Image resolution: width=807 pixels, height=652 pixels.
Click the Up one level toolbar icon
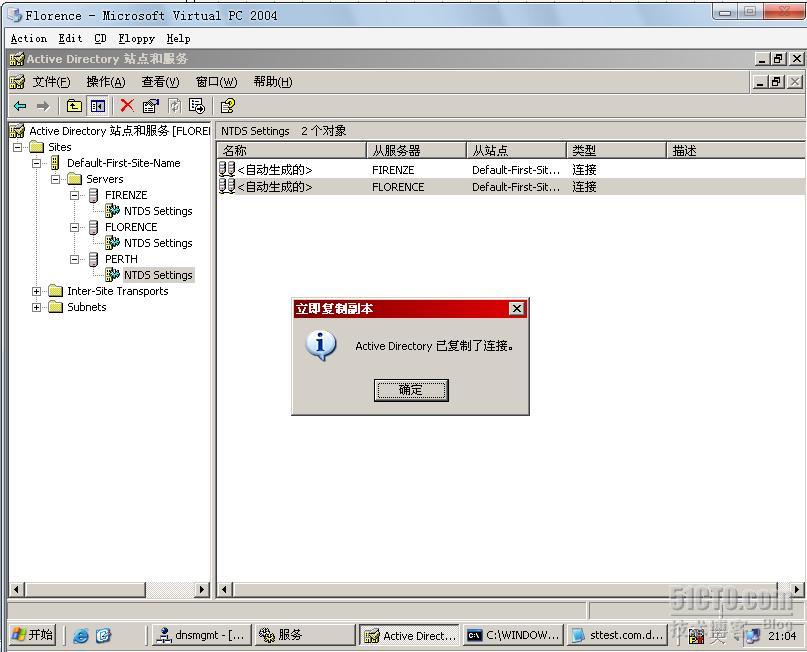[74, 106]
